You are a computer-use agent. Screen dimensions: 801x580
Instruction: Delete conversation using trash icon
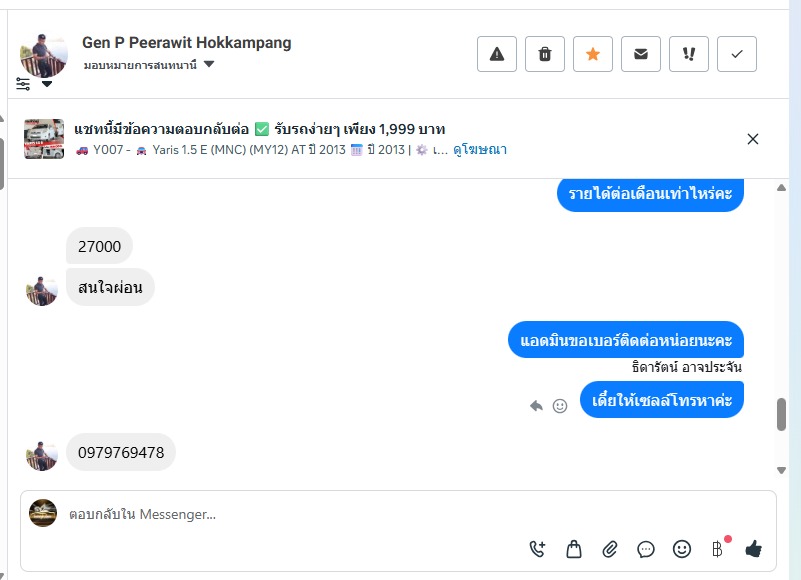545,54
